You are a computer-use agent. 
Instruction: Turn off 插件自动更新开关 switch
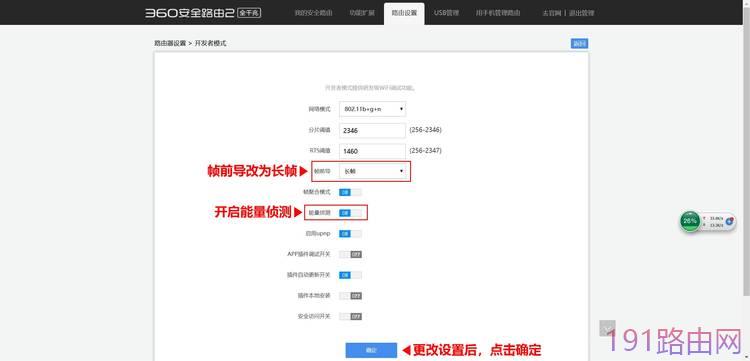350,275
